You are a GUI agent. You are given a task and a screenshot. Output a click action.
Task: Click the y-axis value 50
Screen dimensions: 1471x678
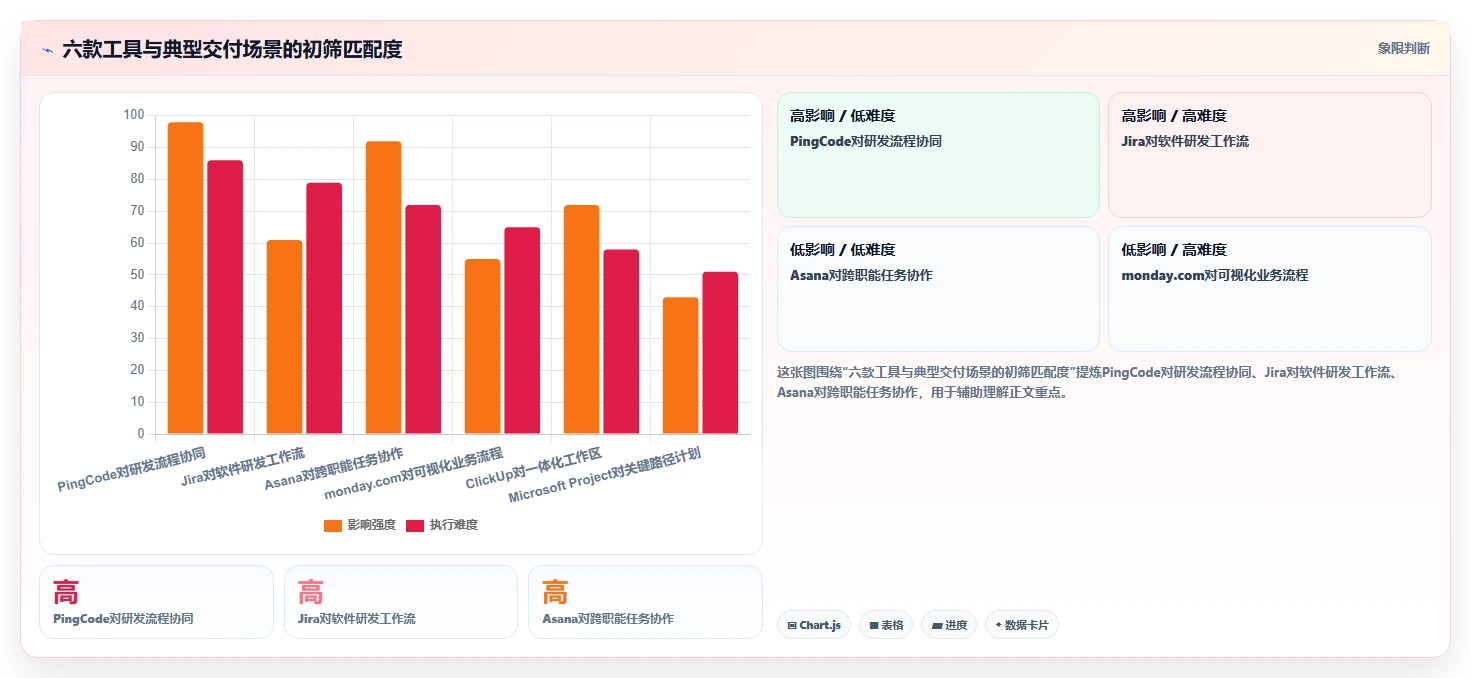pos(137,274)
